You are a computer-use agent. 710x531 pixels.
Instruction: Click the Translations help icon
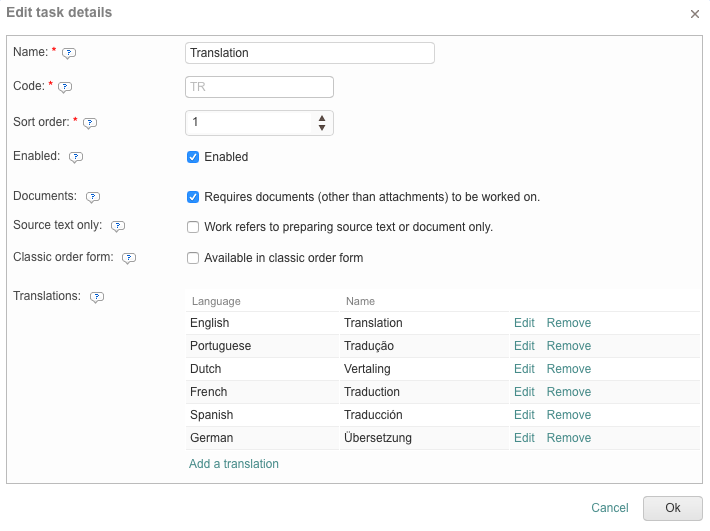click(x=97, y=297)
